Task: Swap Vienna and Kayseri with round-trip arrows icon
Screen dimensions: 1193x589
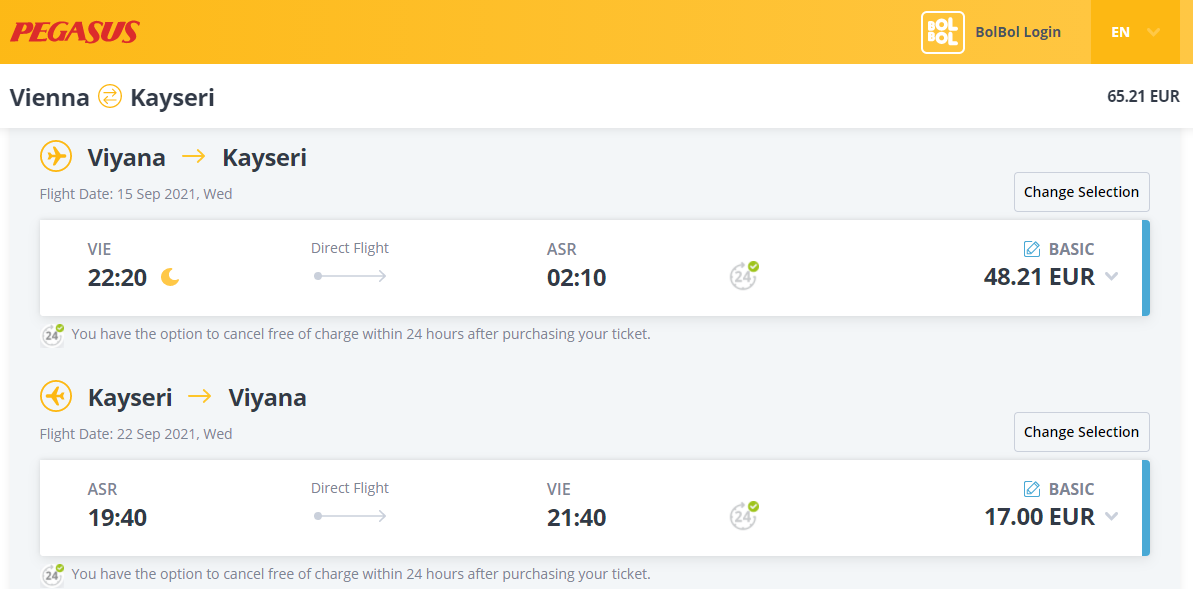Action: pyautogui.click(x=110, y=97)
